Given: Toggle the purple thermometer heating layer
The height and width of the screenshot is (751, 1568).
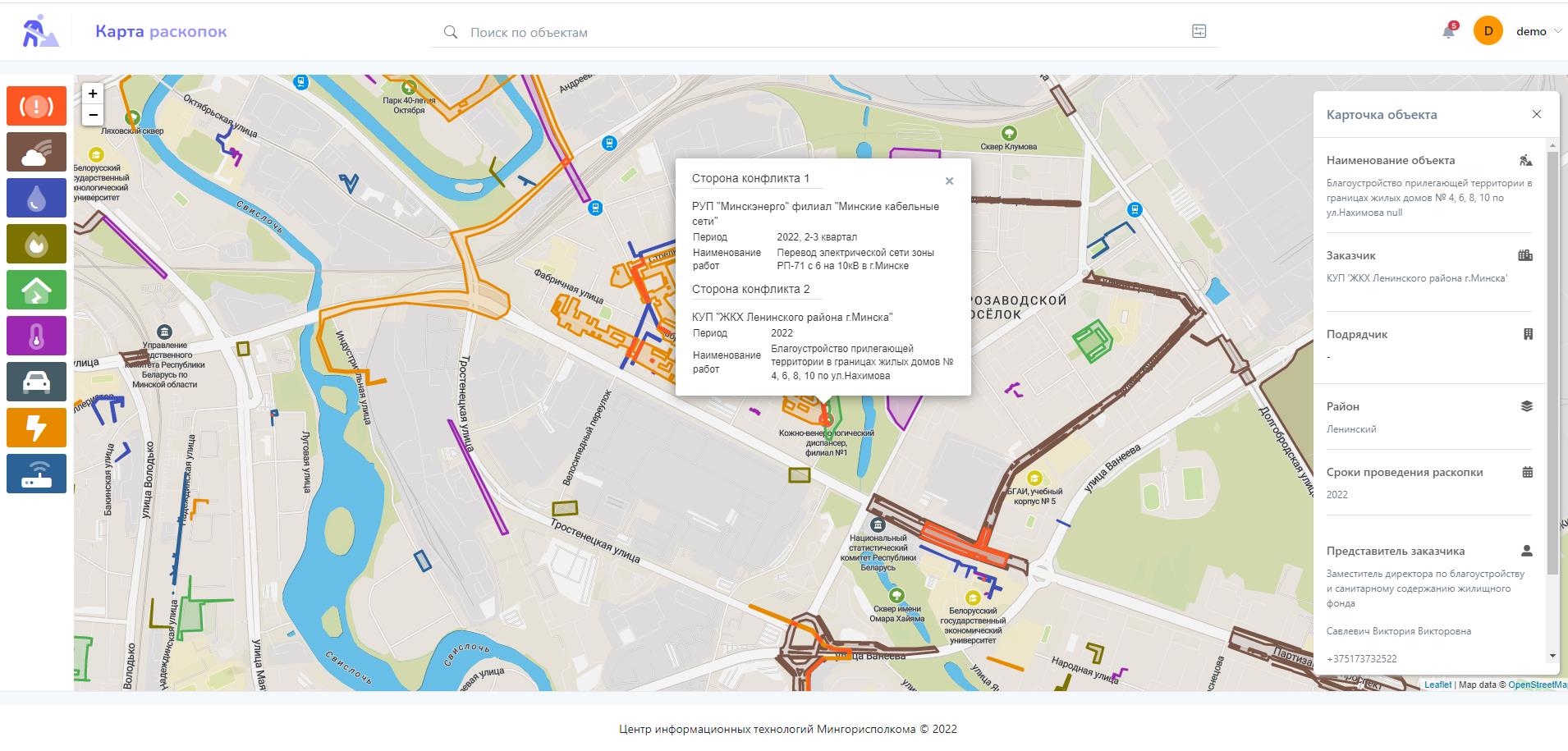Looking at the screenshot, I should (36, 336).
